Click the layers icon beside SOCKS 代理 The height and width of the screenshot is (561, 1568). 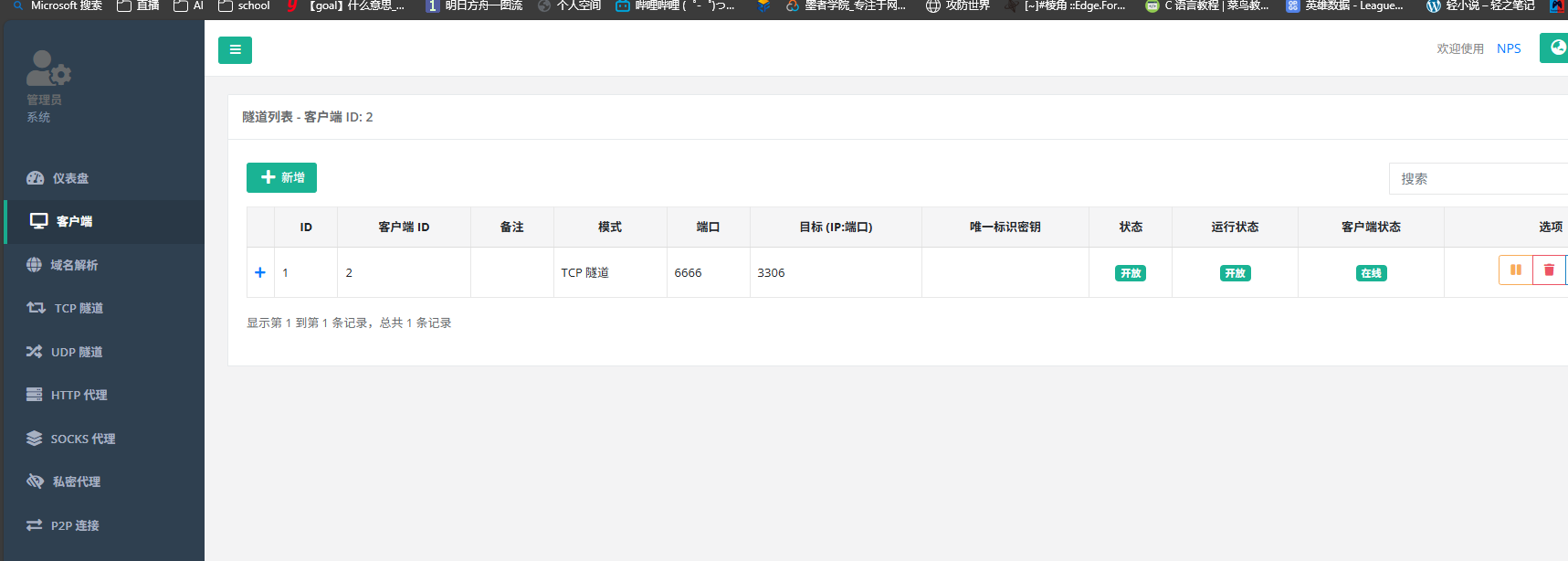[x=34, y=439]
